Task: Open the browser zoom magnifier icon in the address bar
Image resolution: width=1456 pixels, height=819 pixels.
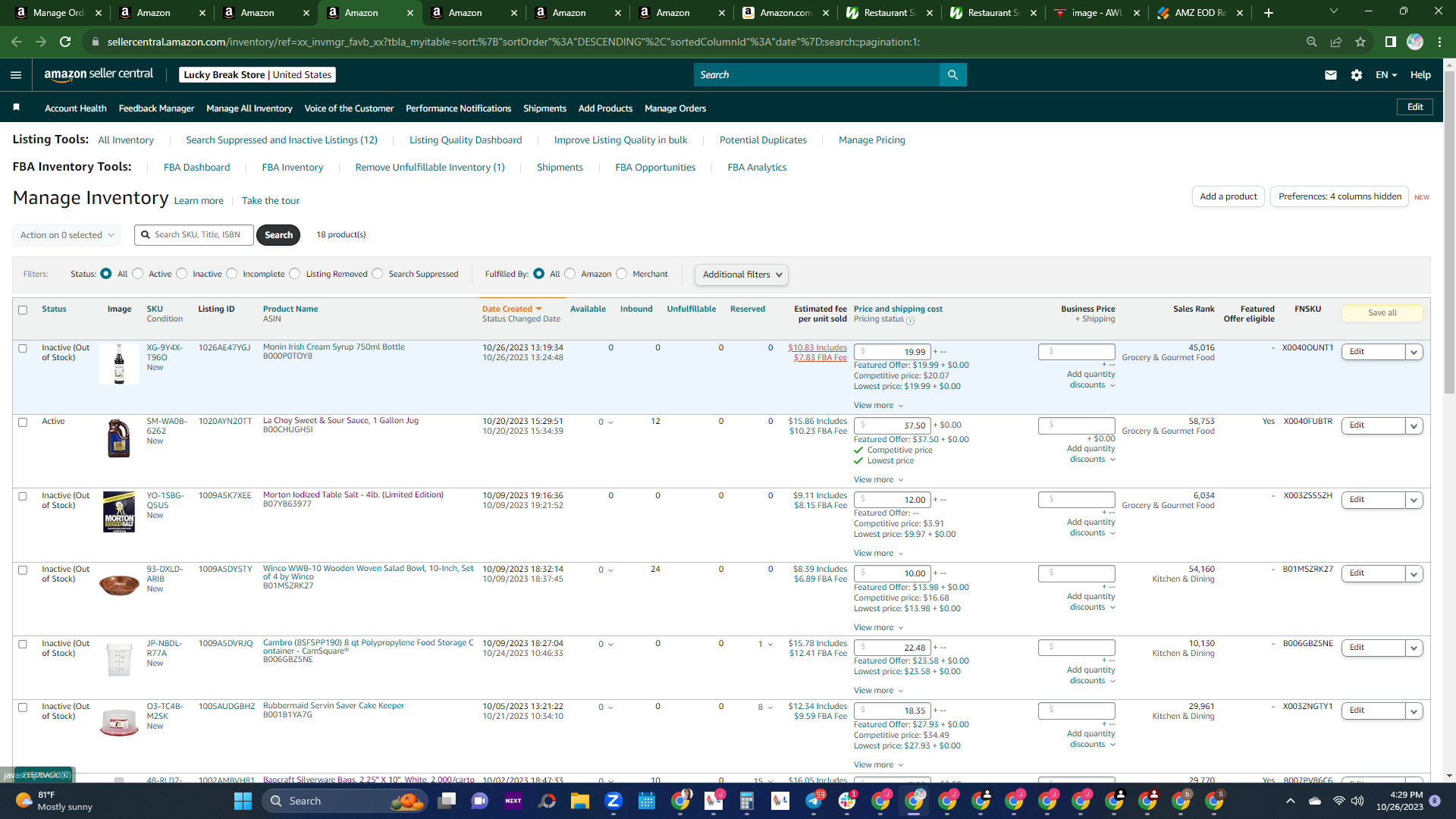Action: tap(1311, 42)
